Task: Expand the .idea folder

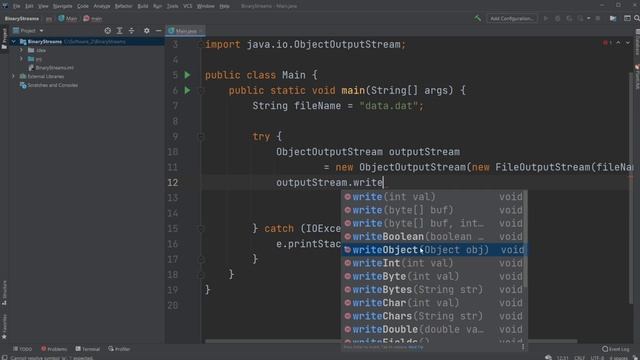Action: pos(21,50)
